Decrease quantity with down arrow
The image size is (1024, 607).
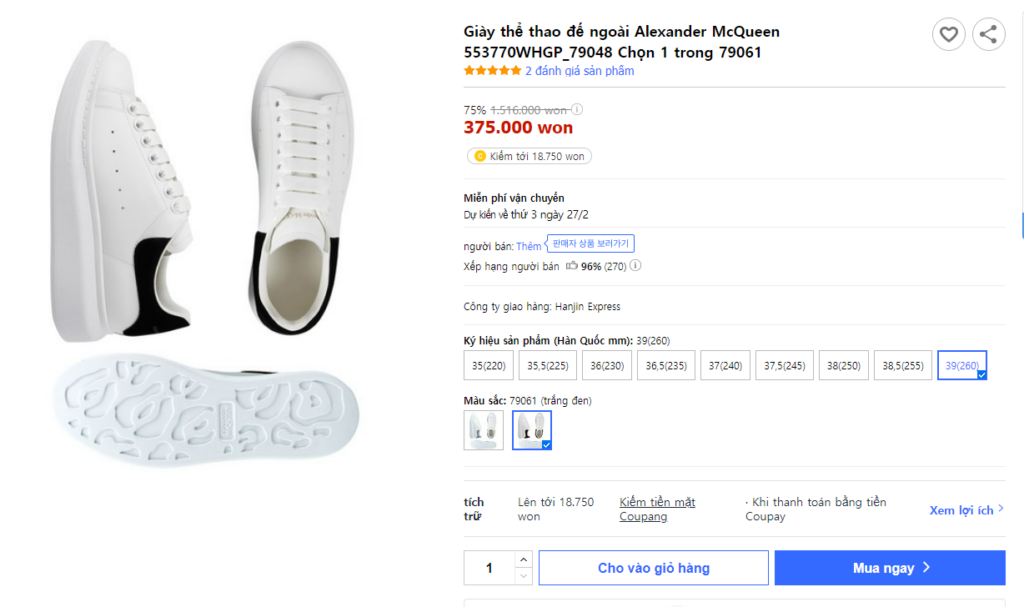[523, 576]
